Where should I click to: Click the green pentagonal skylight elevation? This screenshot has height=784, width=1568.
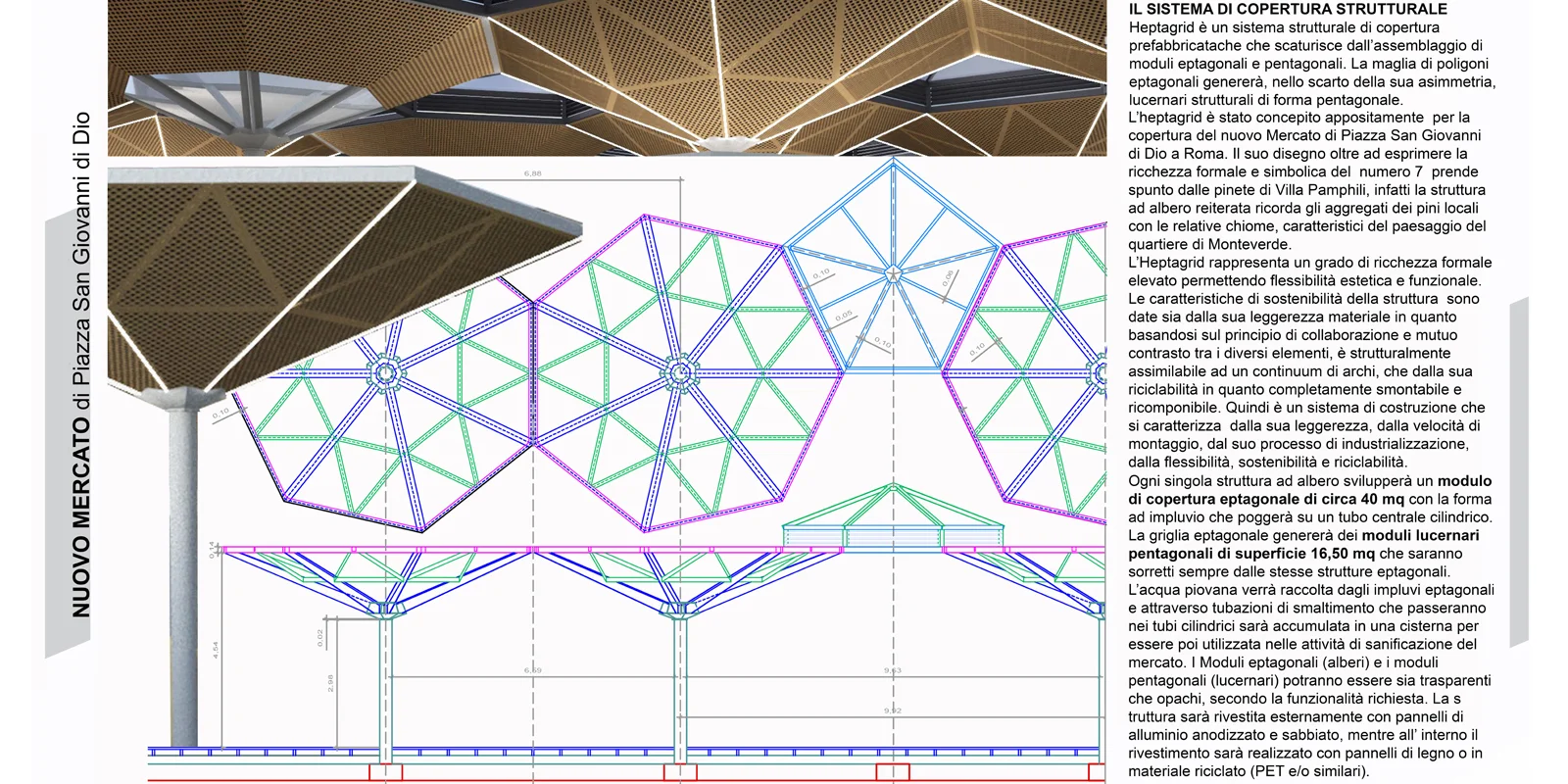click(x=892, y=519)
